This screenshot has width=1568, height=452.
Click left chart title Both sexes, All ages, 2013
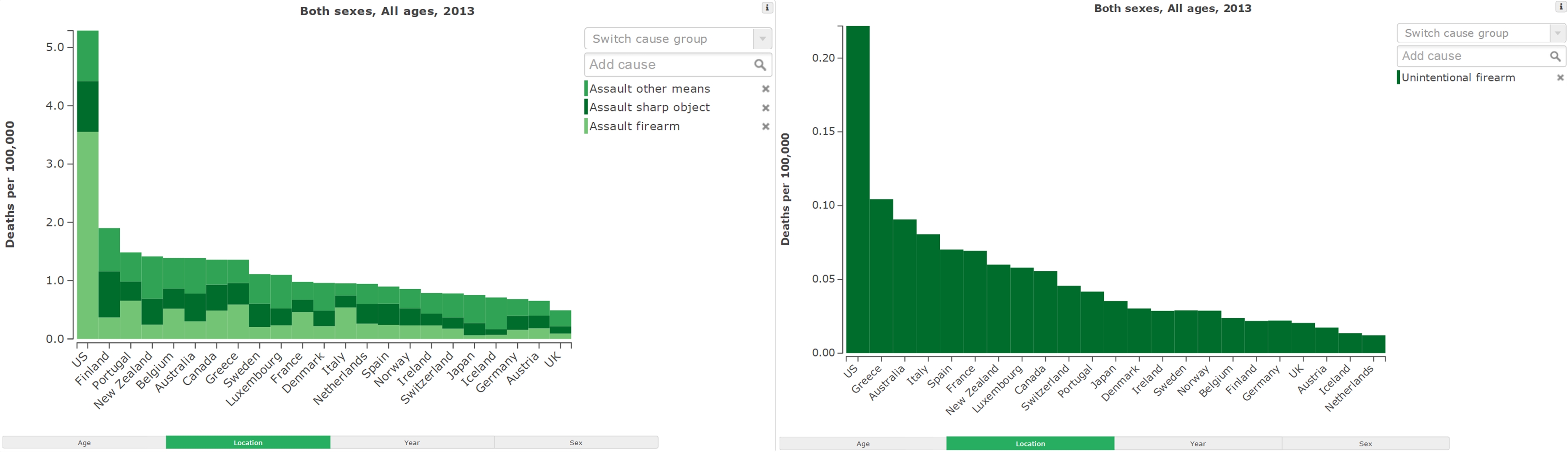tap(387, 11)
